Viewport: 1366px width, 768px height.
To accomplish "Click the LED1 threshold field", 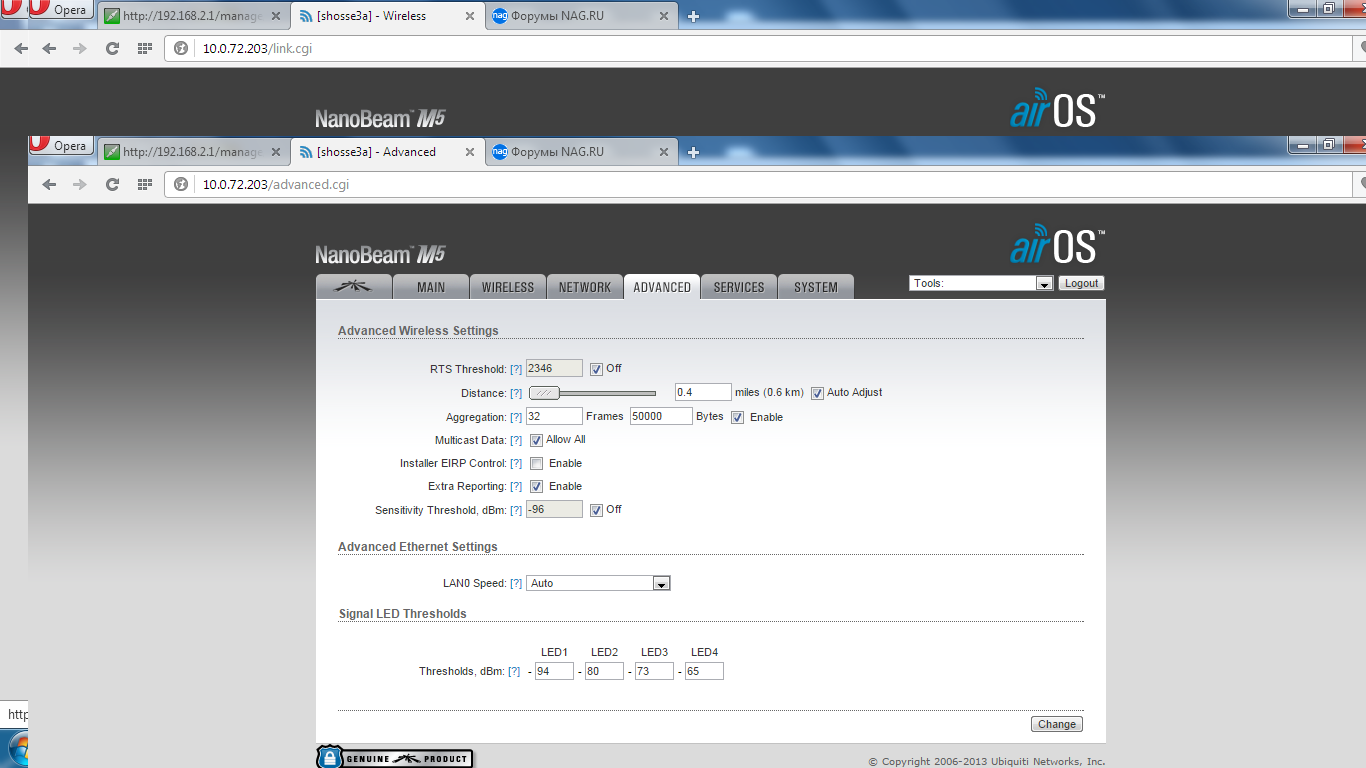I will (x=554, y=671).
